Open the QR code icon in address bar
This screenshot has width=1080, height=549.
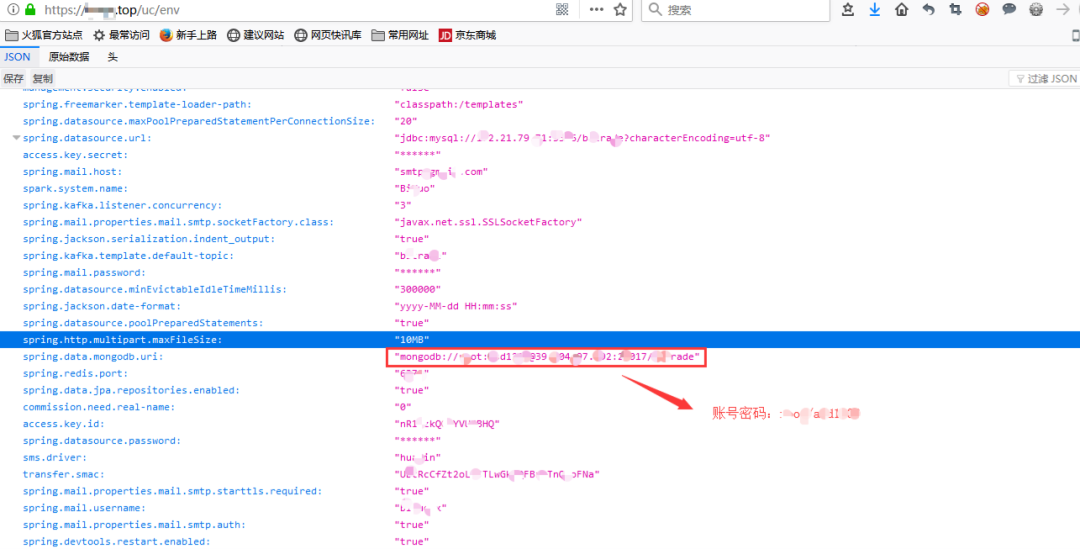563,10
